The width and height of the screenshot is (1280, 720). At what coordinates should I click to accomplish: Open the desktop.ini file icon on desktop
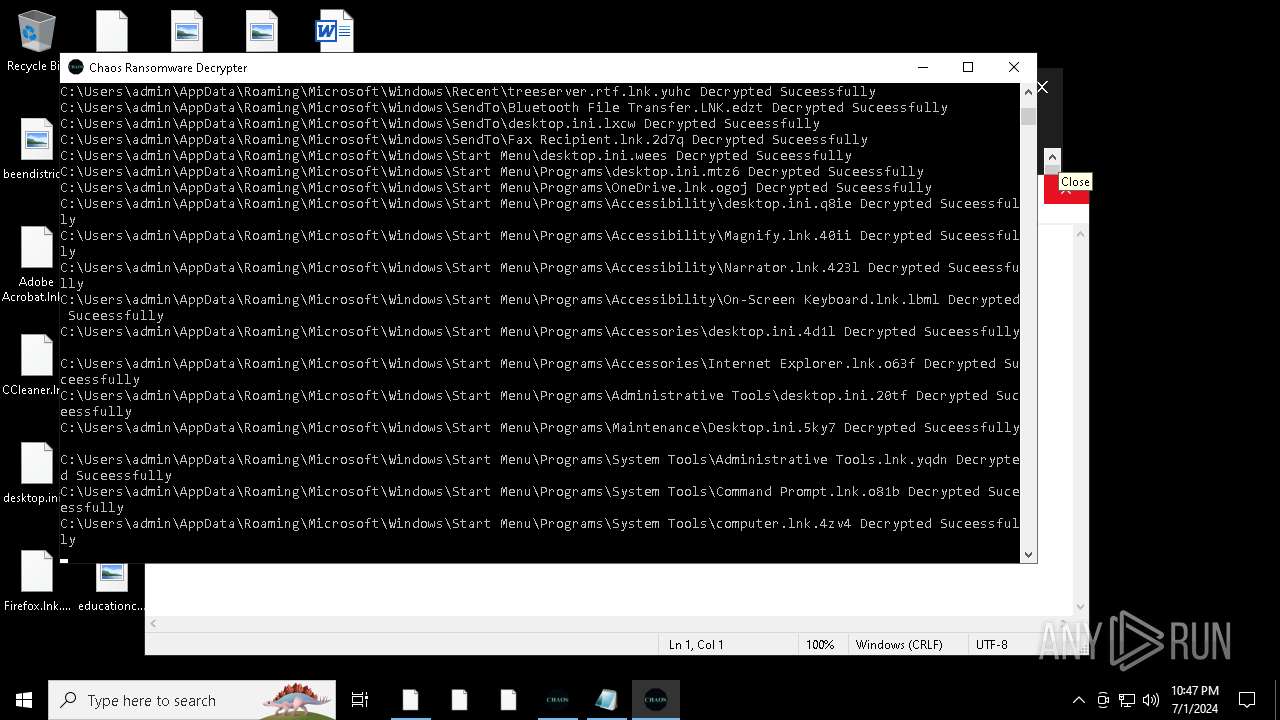pos(36,474)
